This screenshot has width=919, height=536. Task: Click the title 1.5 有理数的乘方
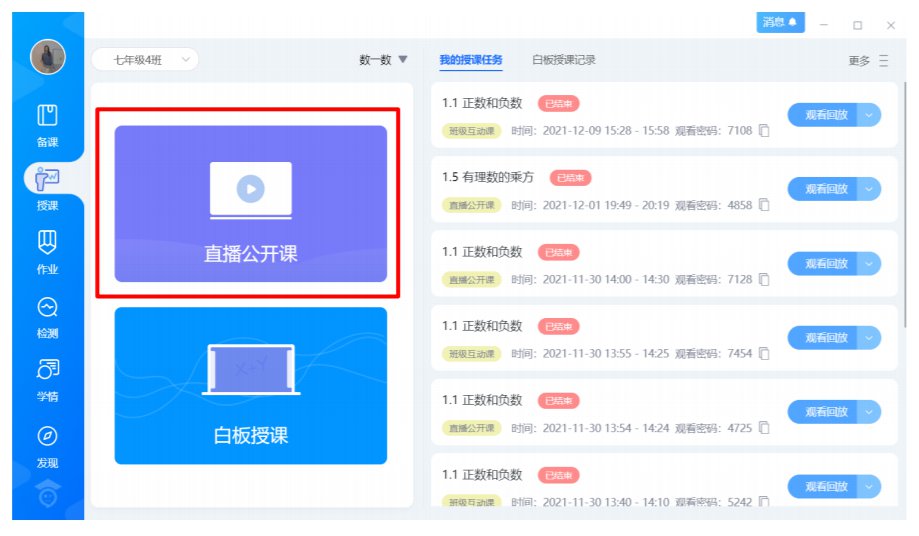coord(488,177)
